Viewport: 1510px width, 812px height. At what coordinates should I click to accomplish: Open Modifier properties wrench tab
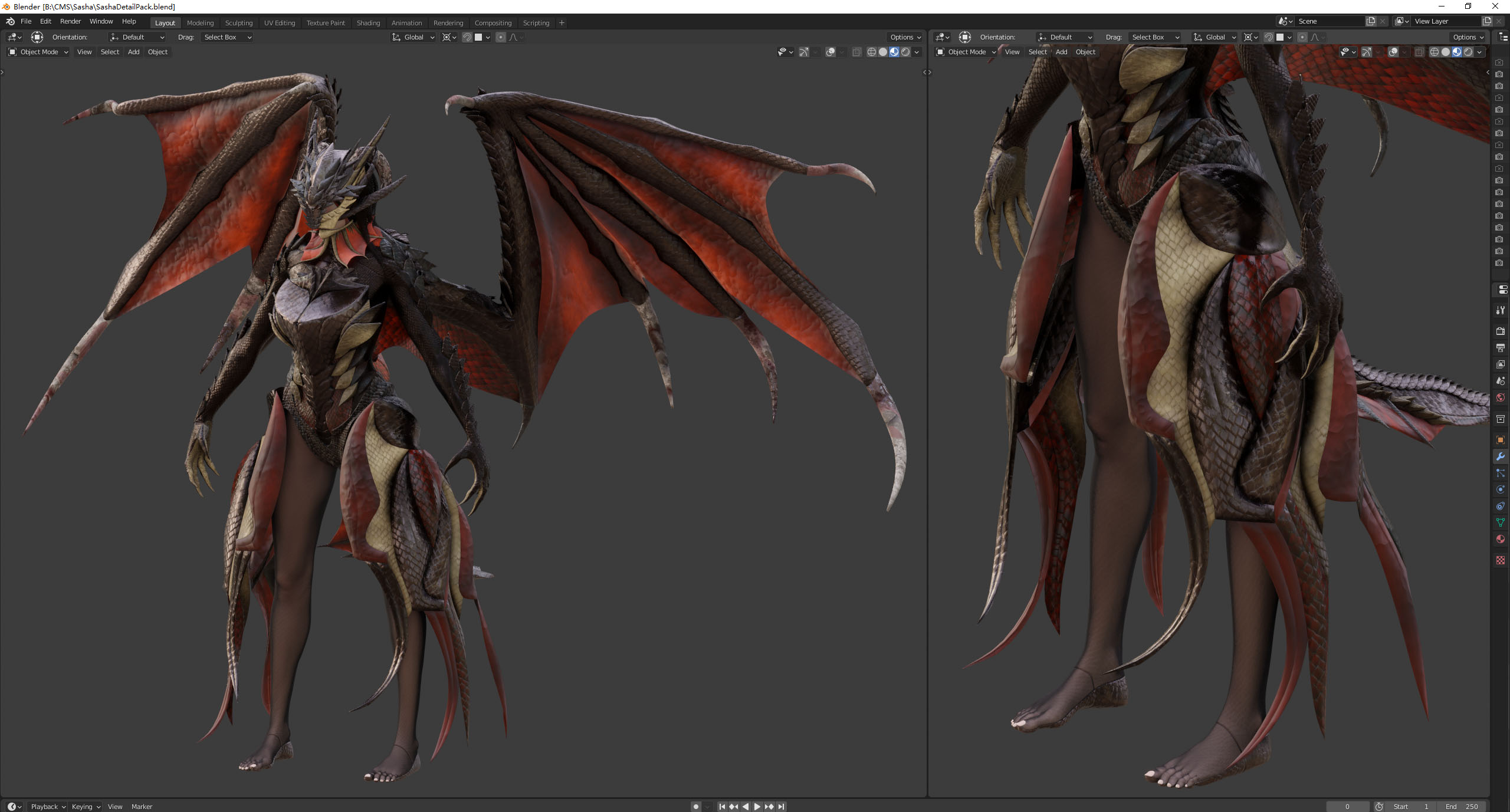click(x=1501, y=456)
